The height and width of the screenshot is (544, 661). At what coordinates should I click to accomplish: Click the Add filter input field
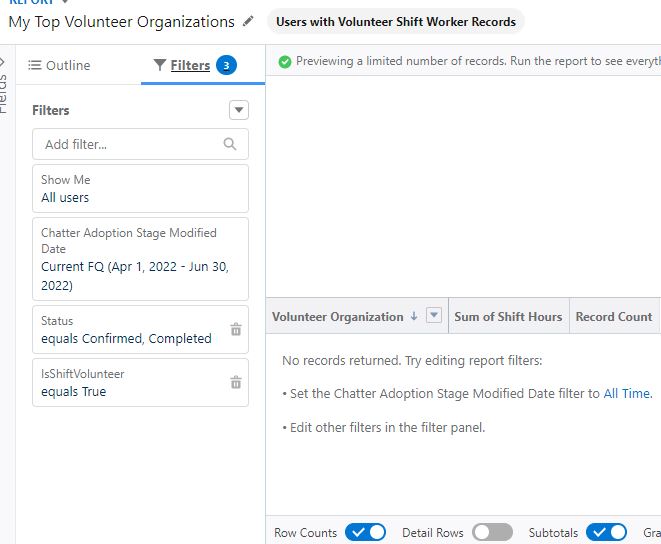130,144
